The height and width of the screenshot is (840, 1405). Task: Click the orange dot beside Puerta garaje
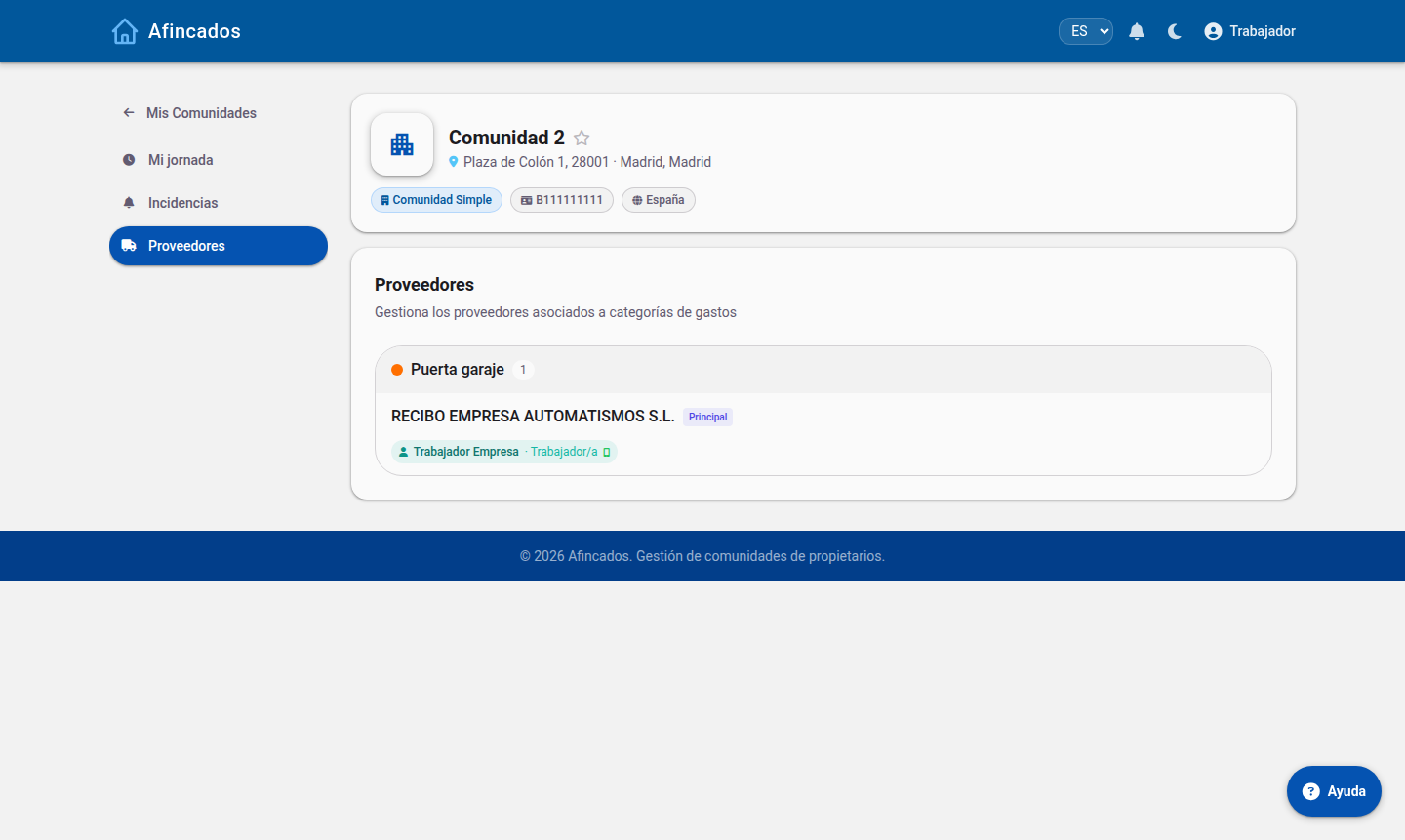(x=397, y=370)
